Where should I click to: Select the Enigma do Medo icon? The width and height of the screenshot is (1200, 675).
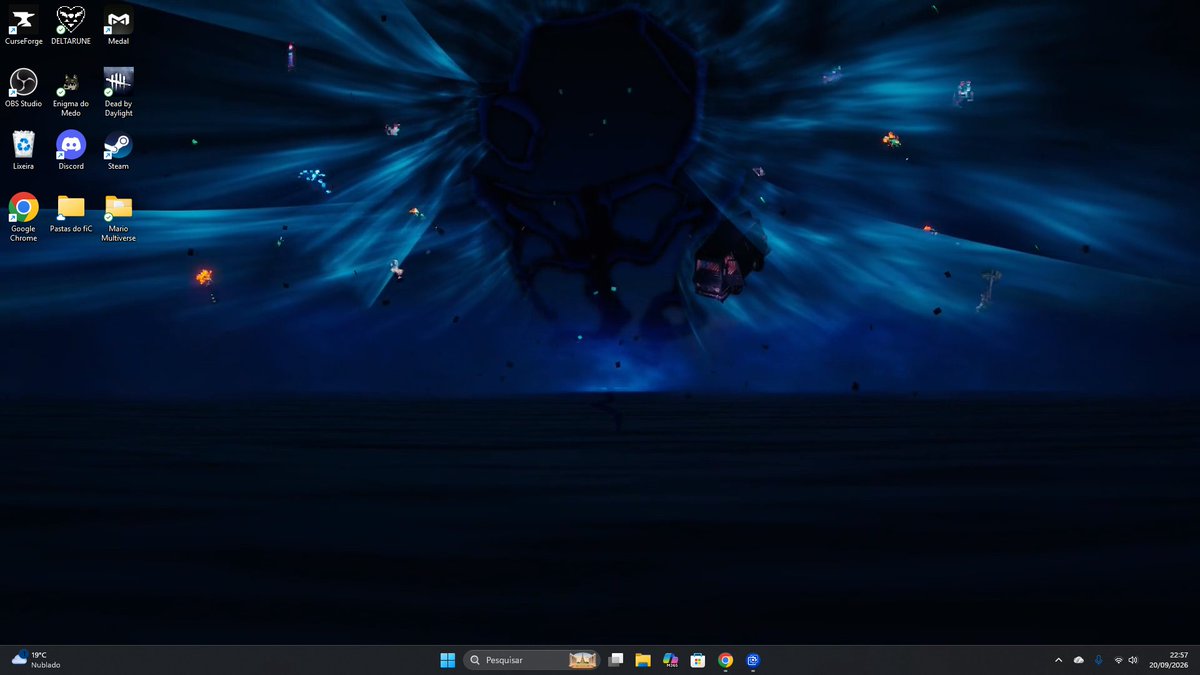coord(71,92)
